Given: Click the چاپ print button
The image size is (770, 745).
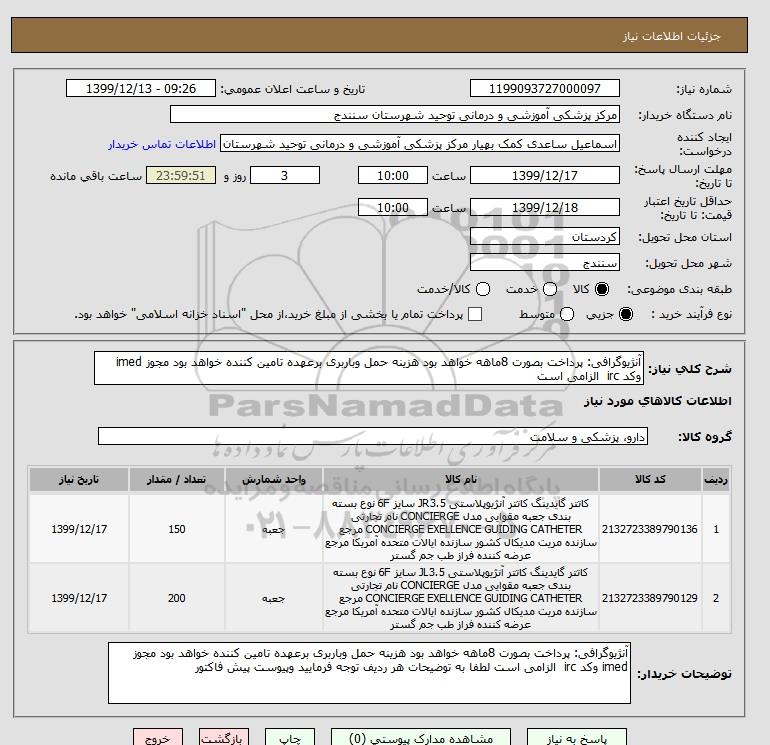Looking at the screenshot, I should click(290, 738).
